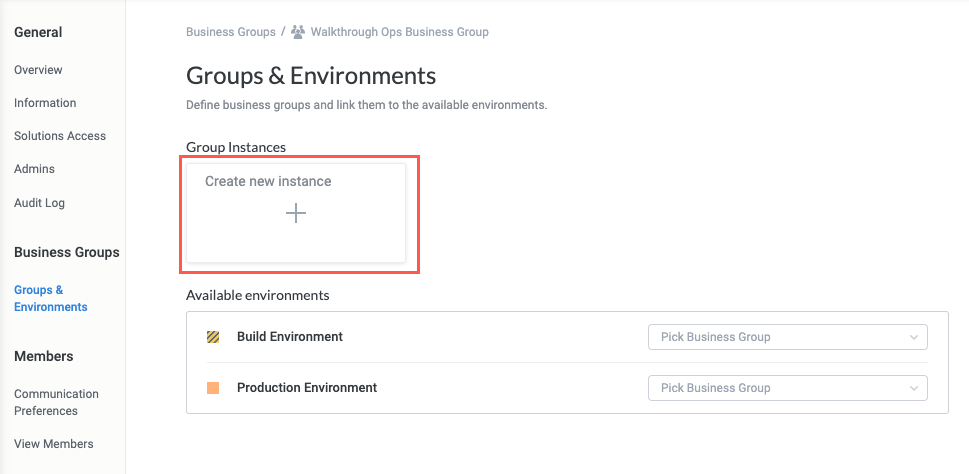Open the Audit Log page
This screenshot has height=474, width=969.
[40, 203]
